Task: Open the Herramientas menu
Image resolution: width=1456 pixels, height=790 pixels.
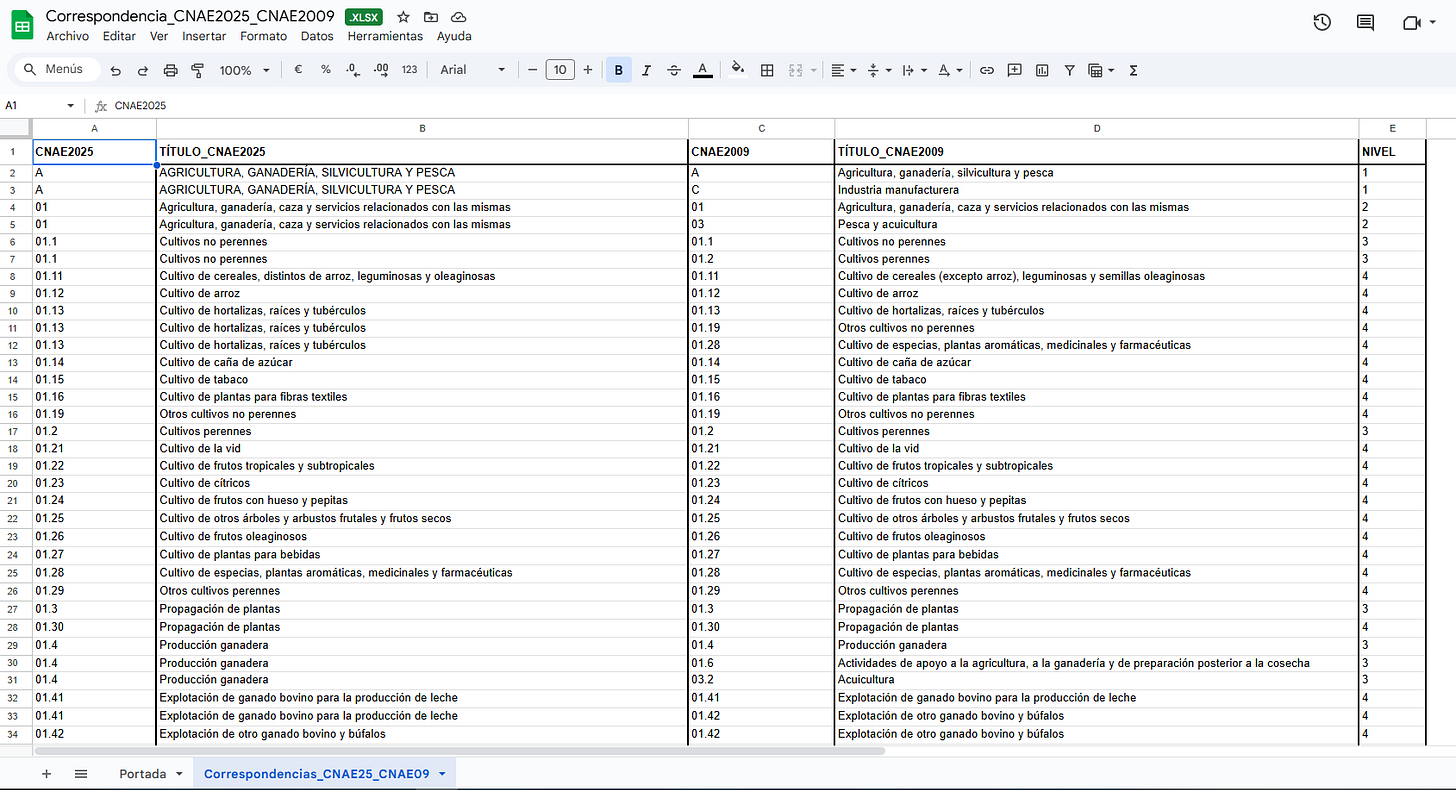Action: coord(385,36)
